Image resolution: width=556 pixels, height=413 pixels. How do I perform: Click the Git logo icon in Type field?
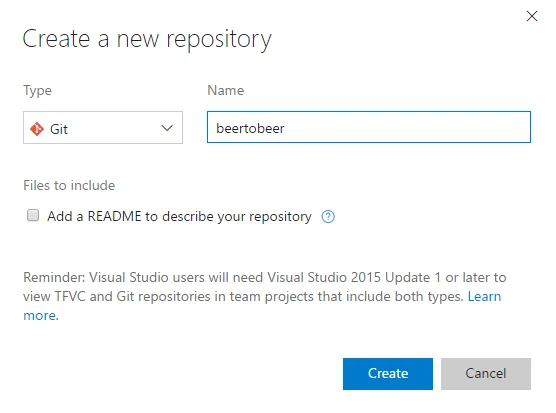click(37, 129)
